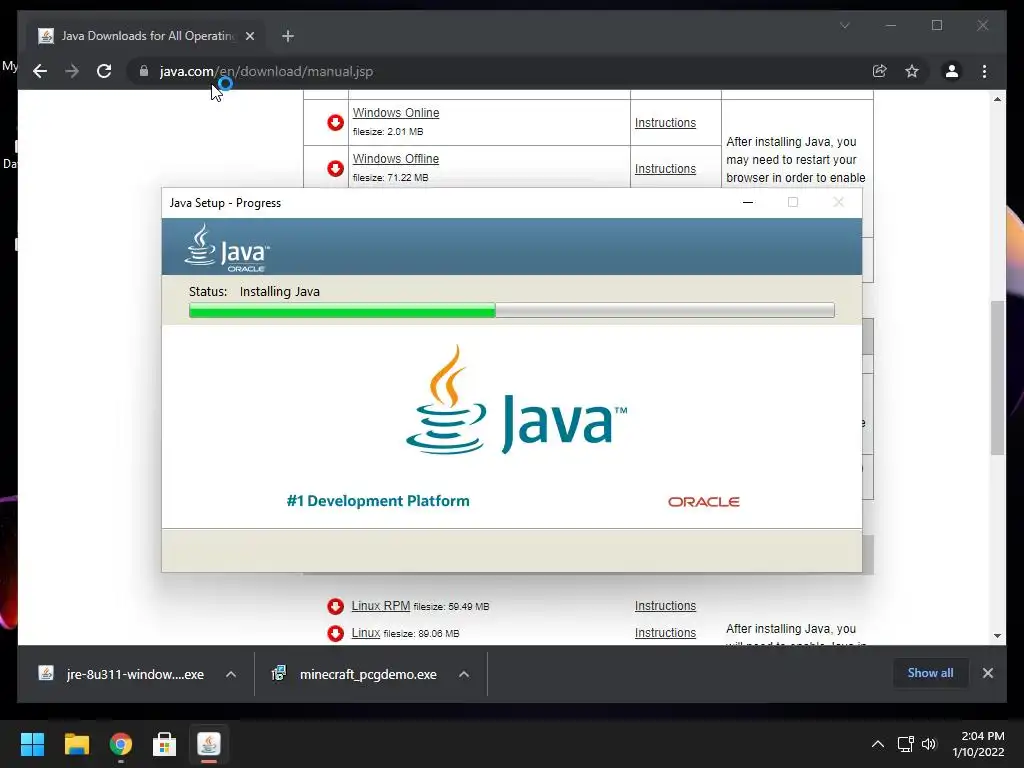Click the forward navigation arrow in Chrome
This screenshot has width=1024, height=768.
[x=72, y=71]
